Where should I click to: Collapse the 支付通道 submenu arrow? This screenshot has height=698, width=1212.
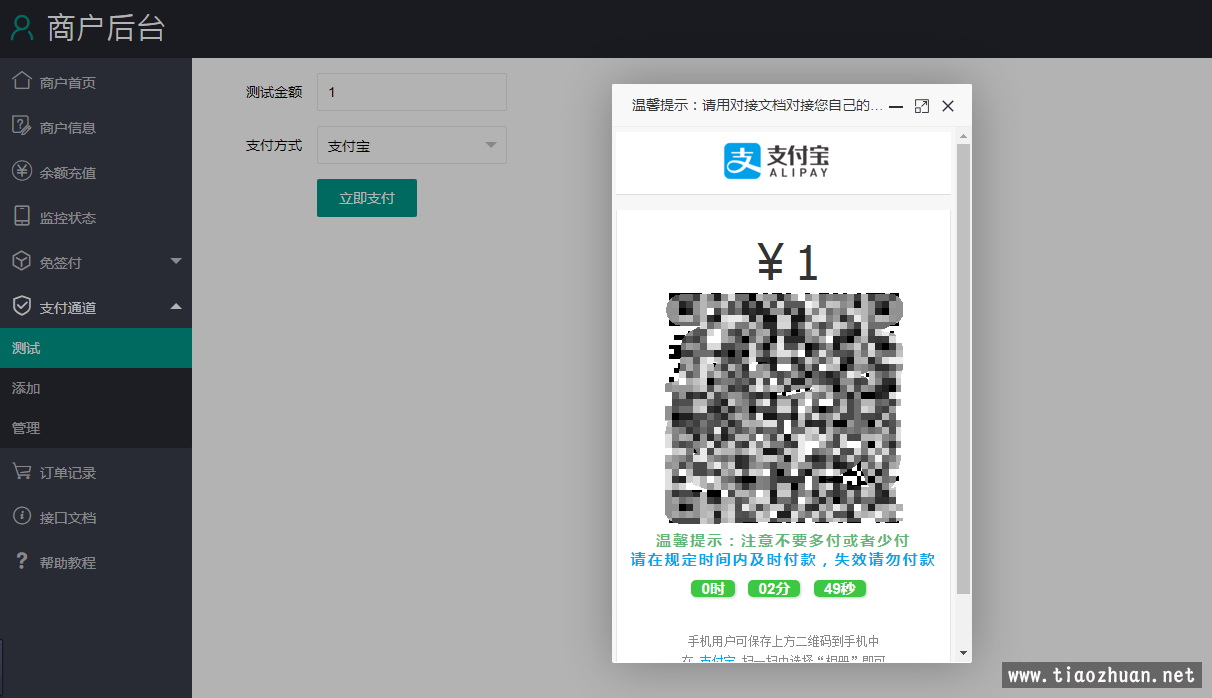[x=176, y=306]
